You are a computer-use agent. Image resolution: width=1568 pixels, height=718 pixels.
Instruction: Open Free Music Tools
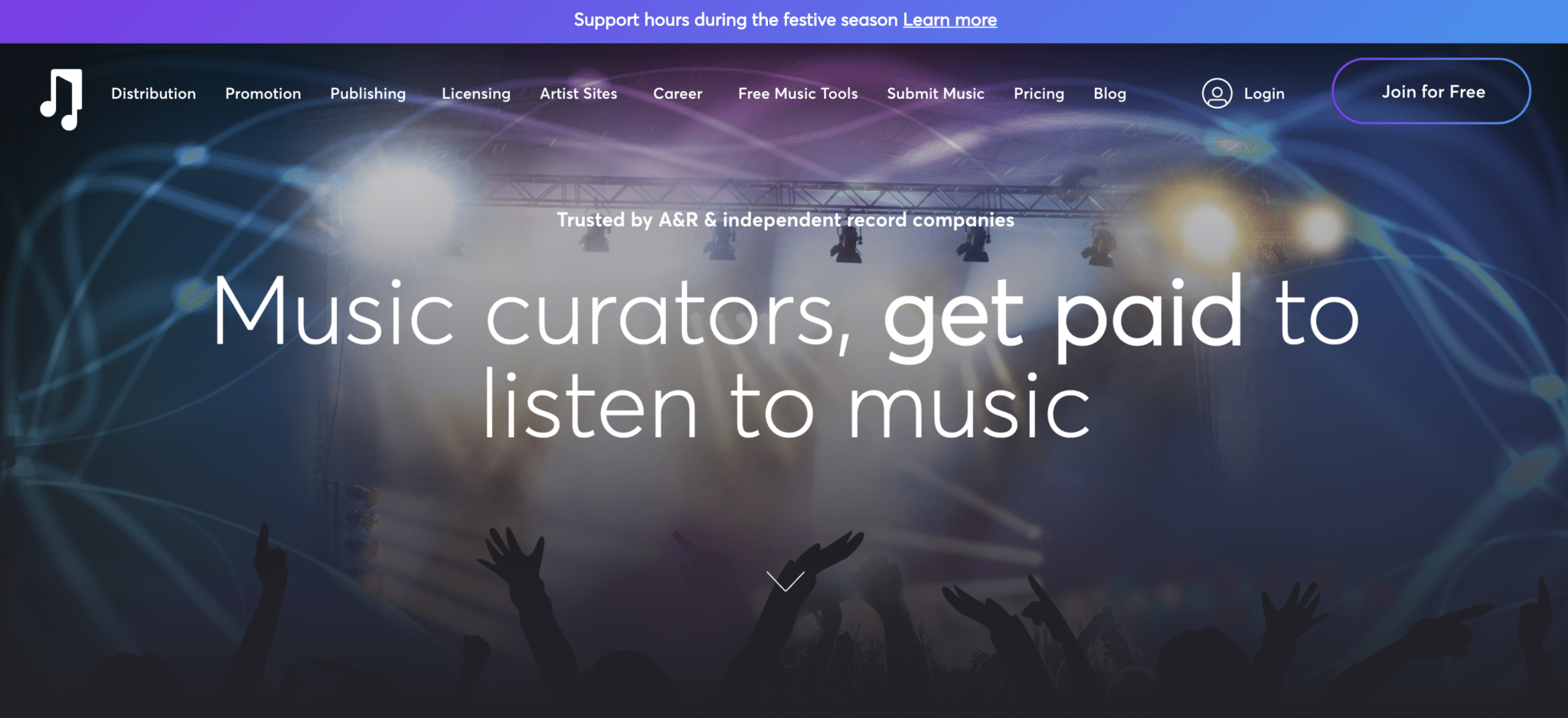tap(798, 93)
